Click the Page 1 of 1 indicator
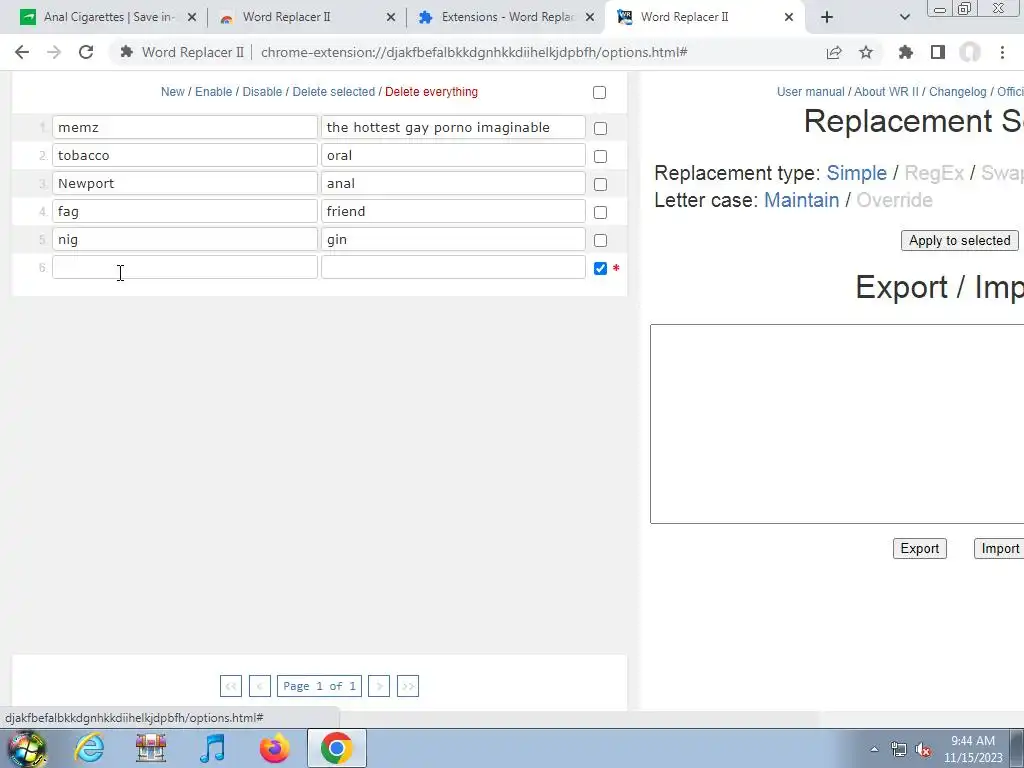Image resolution: width=1024 pixels, height=768 pixels. 319,686
